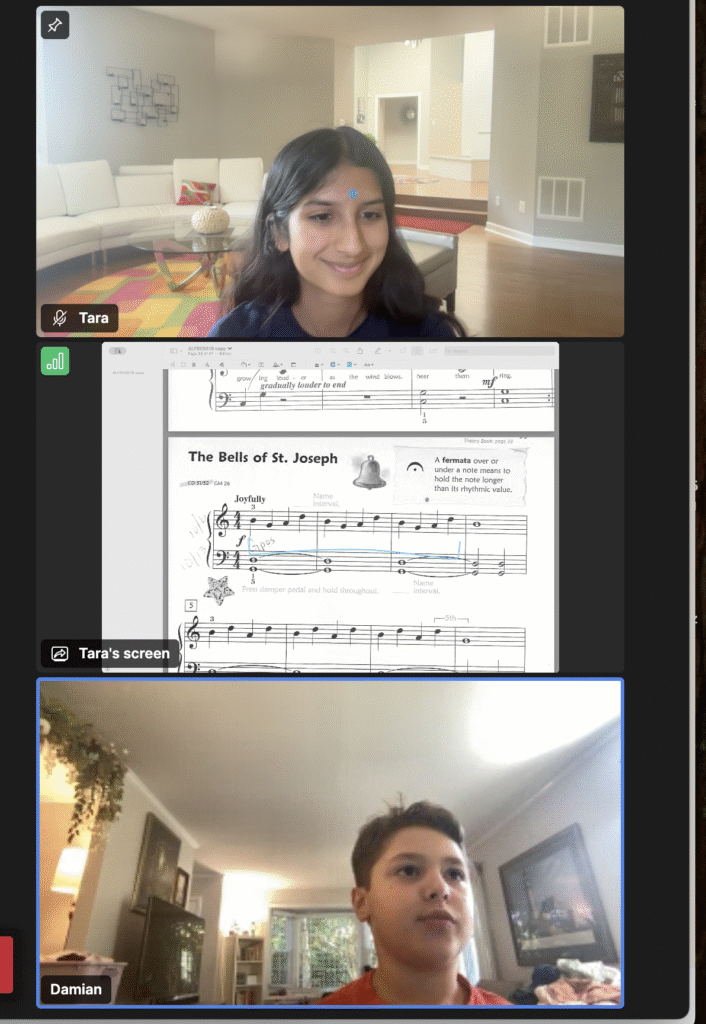Screen dimensions: 706x1024
Task: Select Tara's name label
Action: tap(93, 319)
